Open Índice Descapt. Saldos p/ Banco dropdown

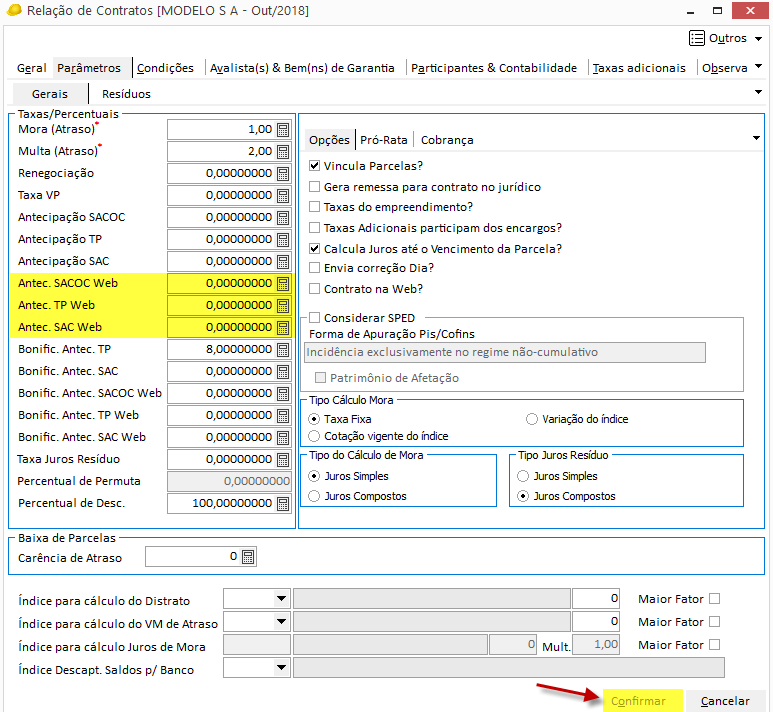click(281, 668)
